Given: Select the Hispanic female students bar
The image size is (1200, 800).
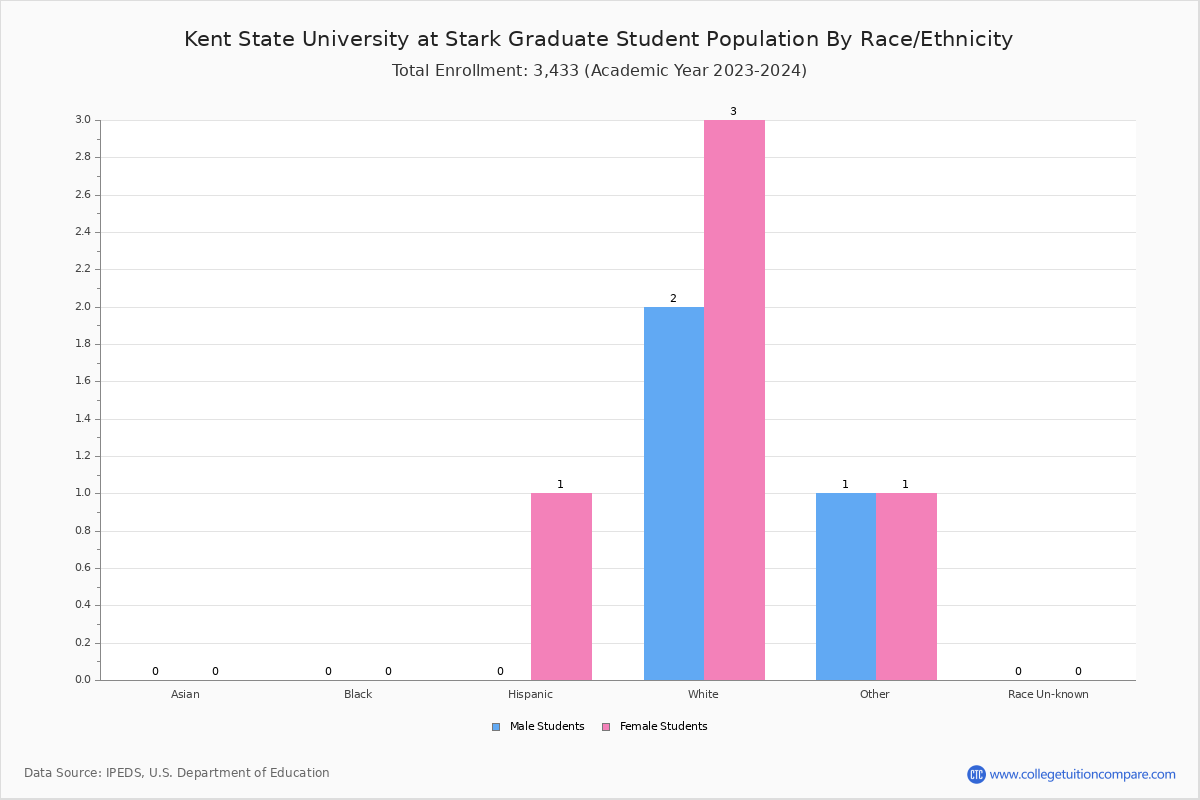Looking at the screenshot, I should click(561, 586).
